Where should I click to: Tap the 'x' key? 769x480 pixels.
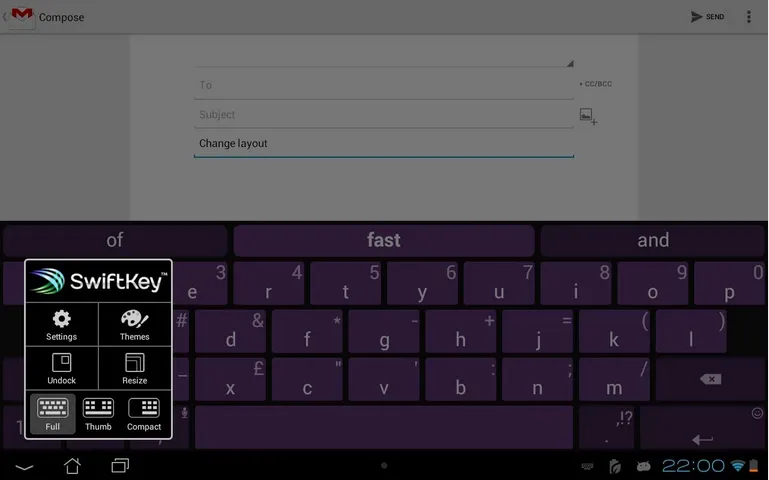click(x=231, y=379)
